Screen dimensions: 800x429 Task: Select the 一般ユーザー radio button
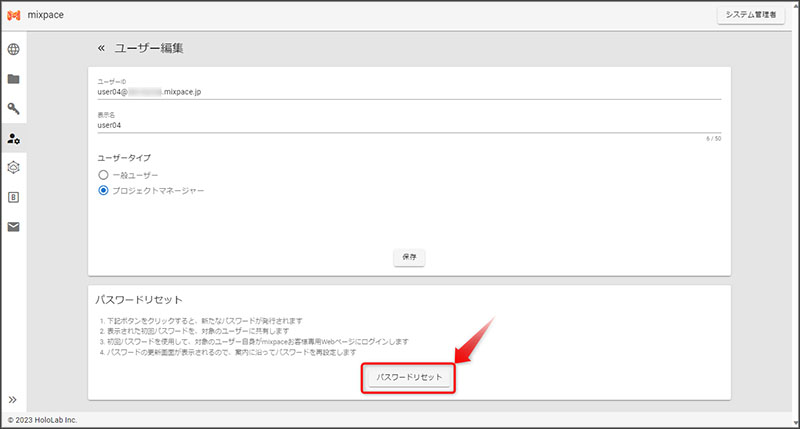103,175
